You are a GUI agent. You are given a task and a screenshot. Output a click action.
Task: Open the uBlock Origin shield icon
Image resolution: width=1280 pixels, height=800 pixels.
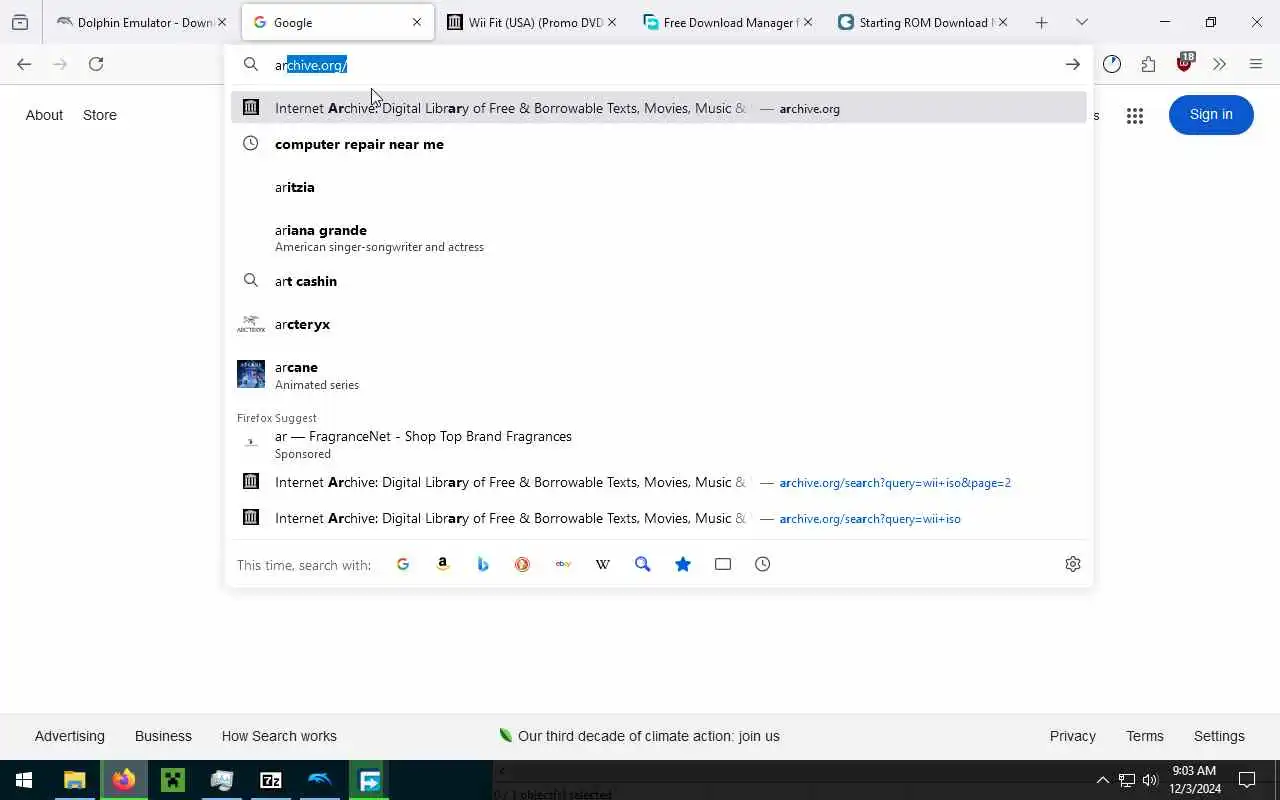coord(1185,64)
